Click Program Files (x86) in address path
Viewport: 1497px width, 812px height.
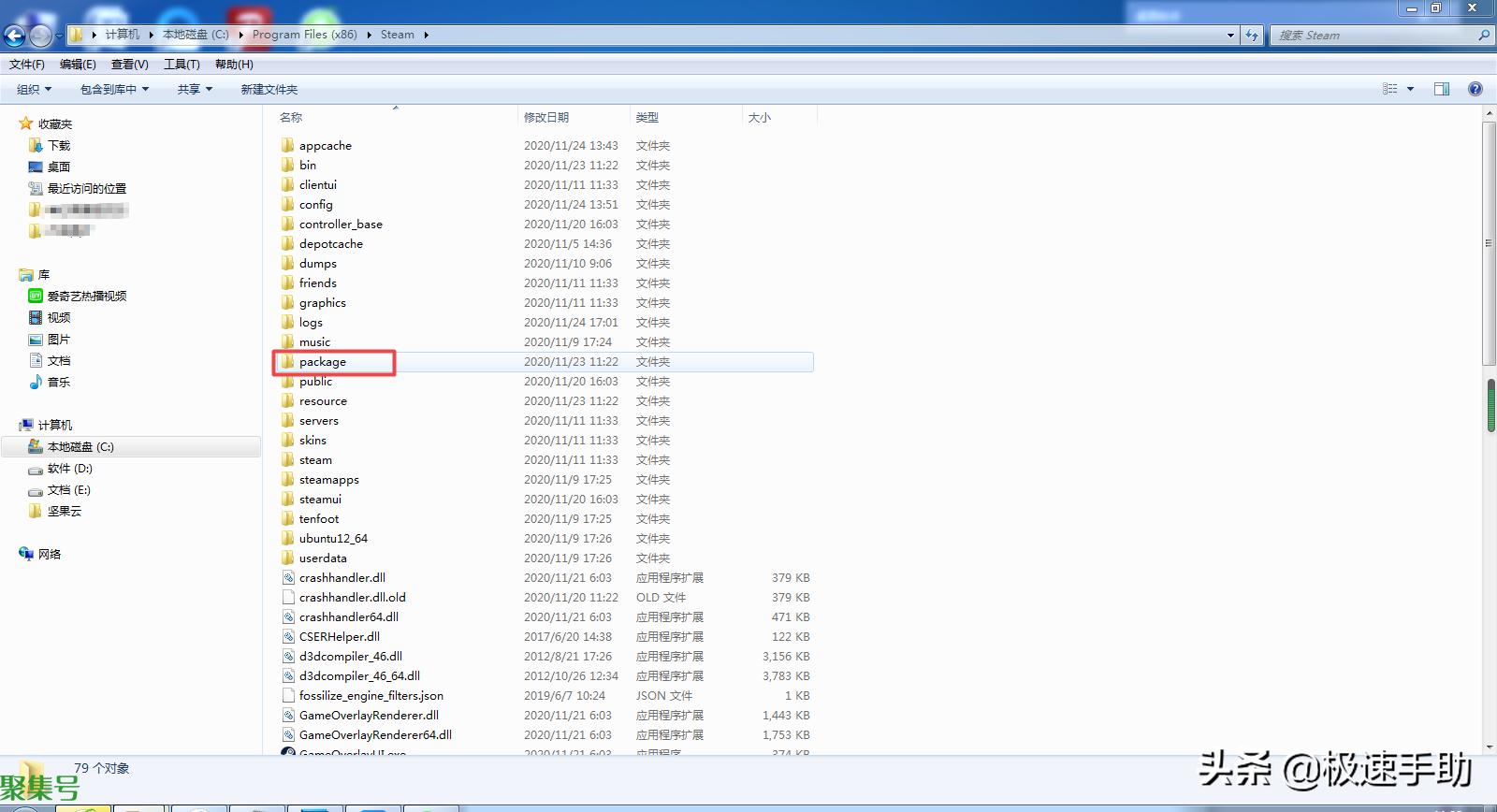click(x=305, y=35)
